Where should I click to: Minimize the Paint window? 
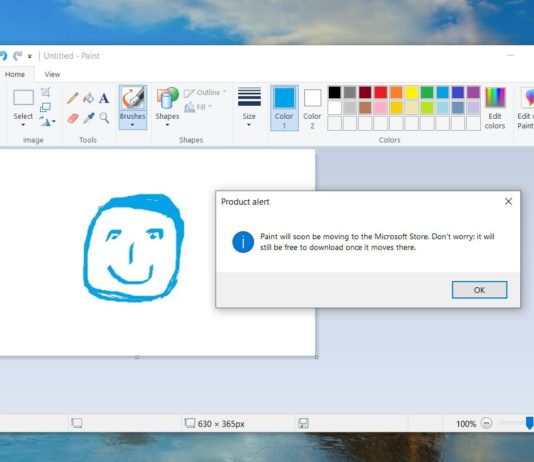(511, 55)
